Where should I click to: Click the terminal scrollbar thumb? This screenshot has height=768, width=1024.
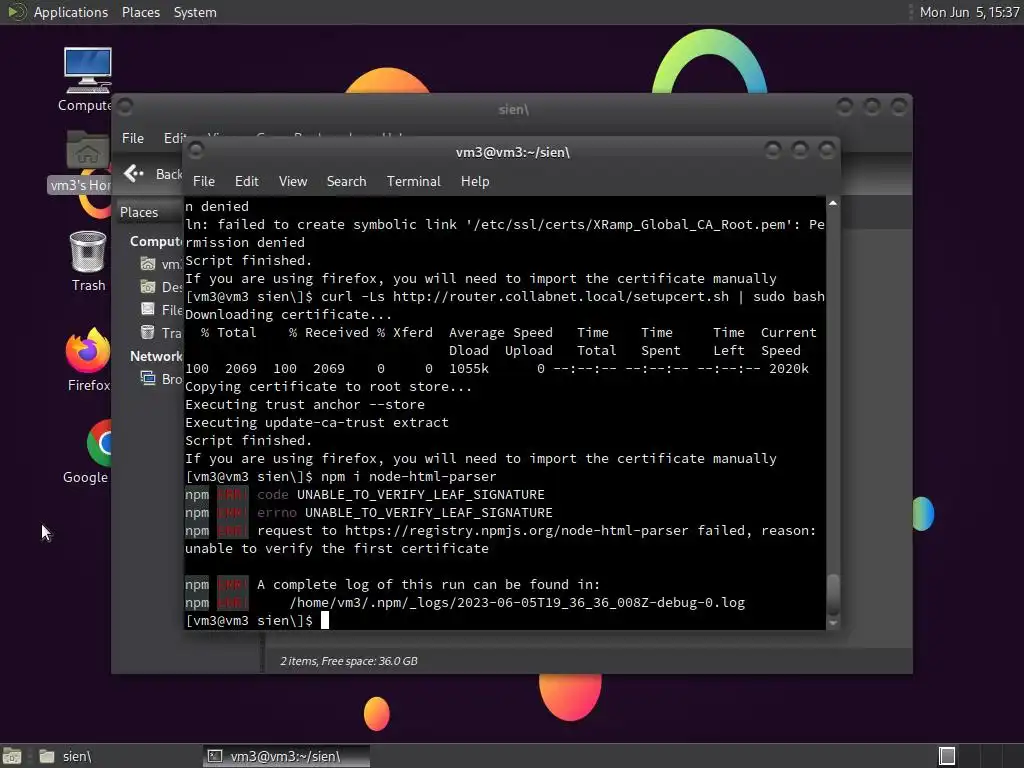[833, 594]
